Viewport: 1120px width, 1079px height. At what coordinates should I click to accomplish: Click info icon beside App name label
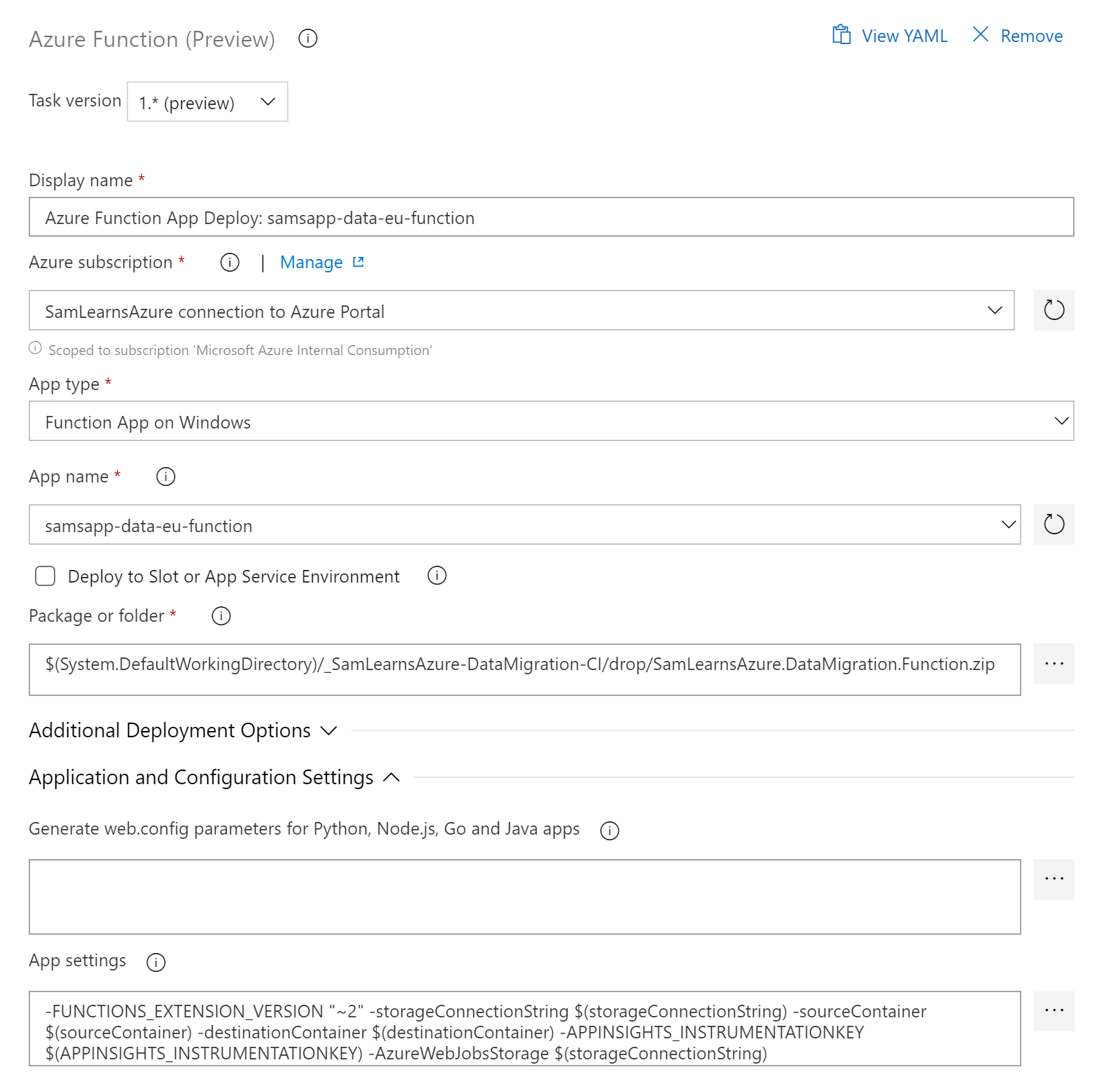(165, 477)
